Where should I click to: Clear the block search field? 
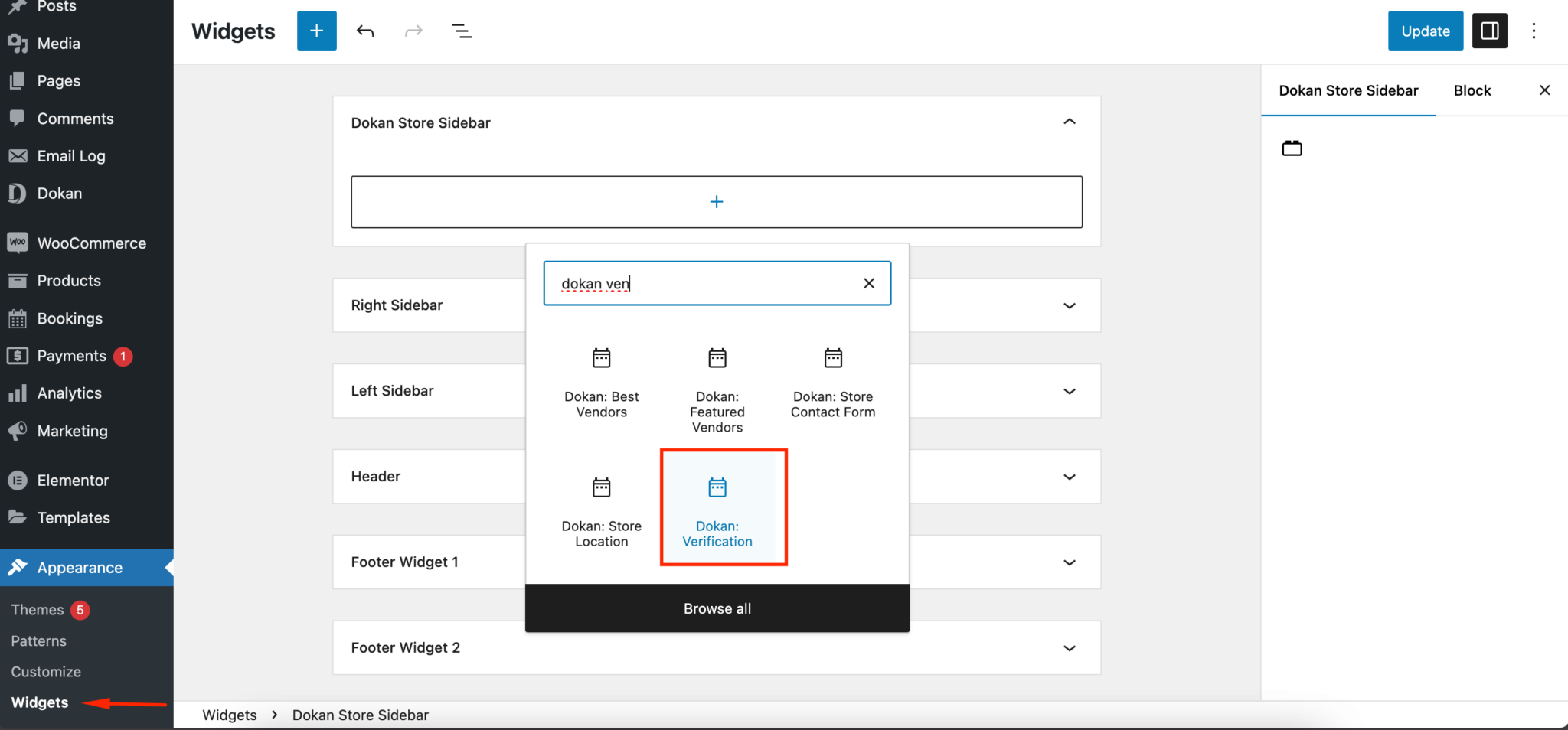tap(868, 283)
